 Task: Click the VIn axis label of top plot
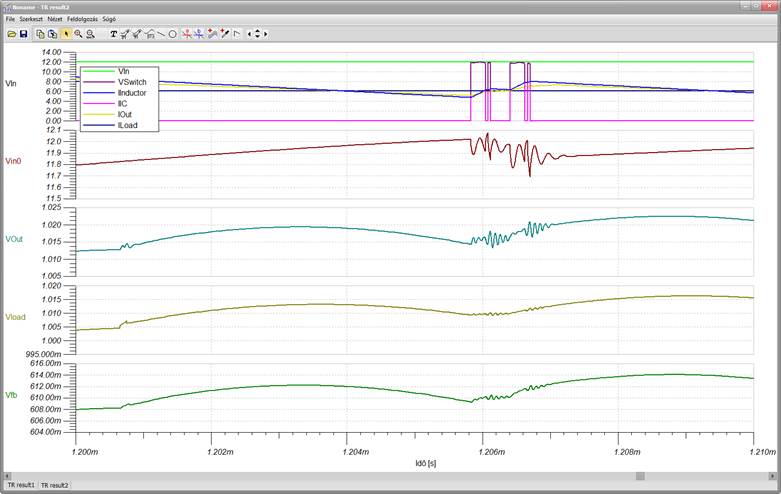[10, 83]
